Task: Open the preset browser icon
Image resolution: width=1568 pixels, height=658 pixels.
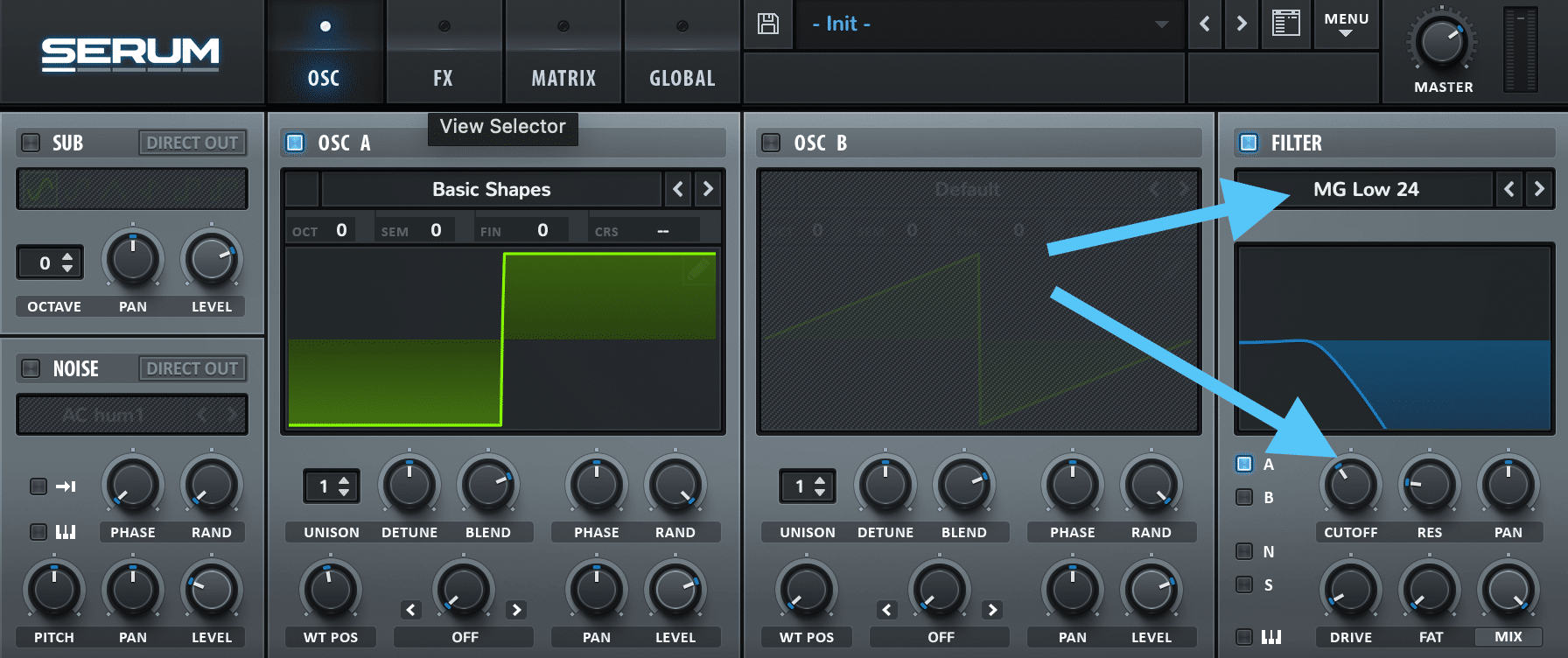Action: point(1285,24)
